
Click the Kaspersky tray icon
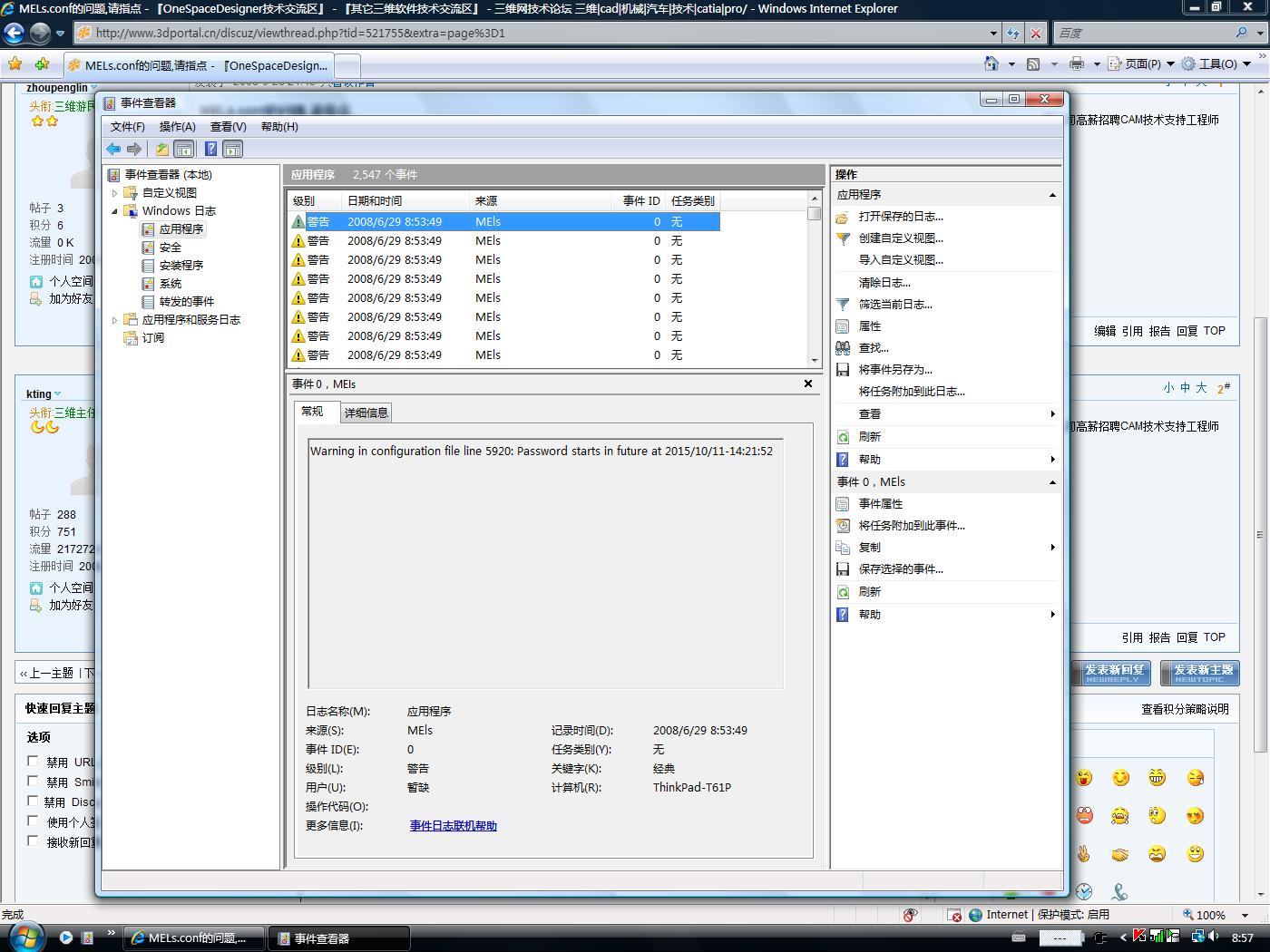1139,937
